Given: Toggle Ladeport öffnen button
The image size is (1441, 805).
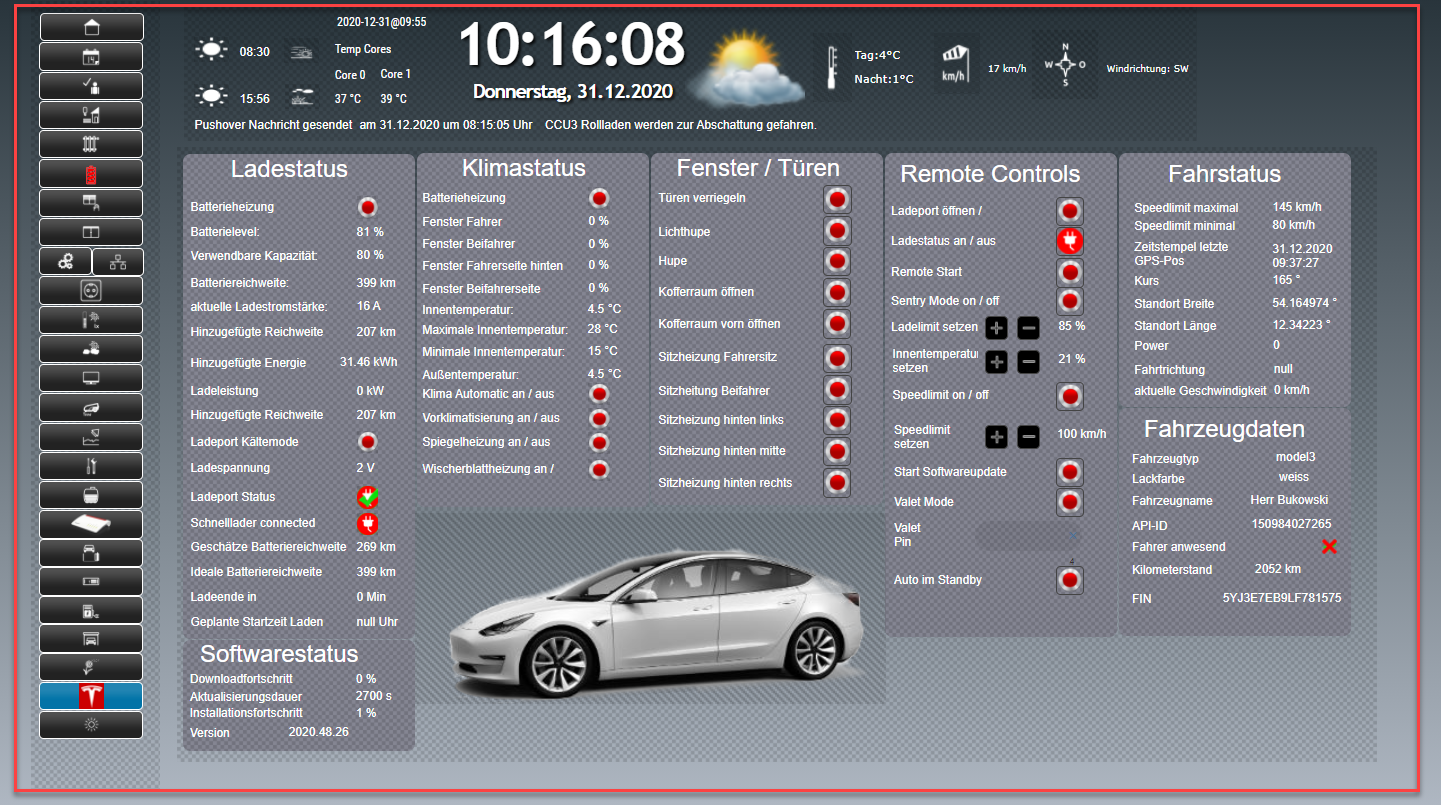Looking at the screenshot, I should (1070, 211).
